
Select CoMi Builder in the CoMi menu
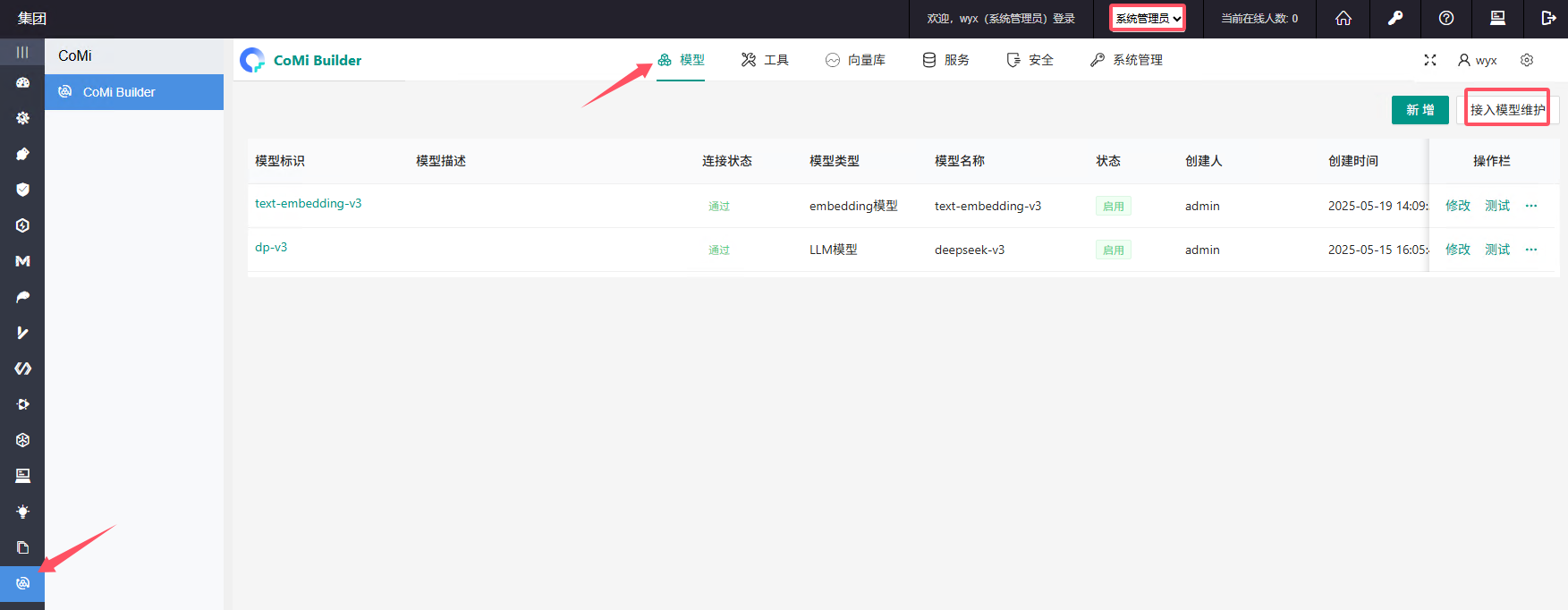pyautogui.click(x=134, y=92)
